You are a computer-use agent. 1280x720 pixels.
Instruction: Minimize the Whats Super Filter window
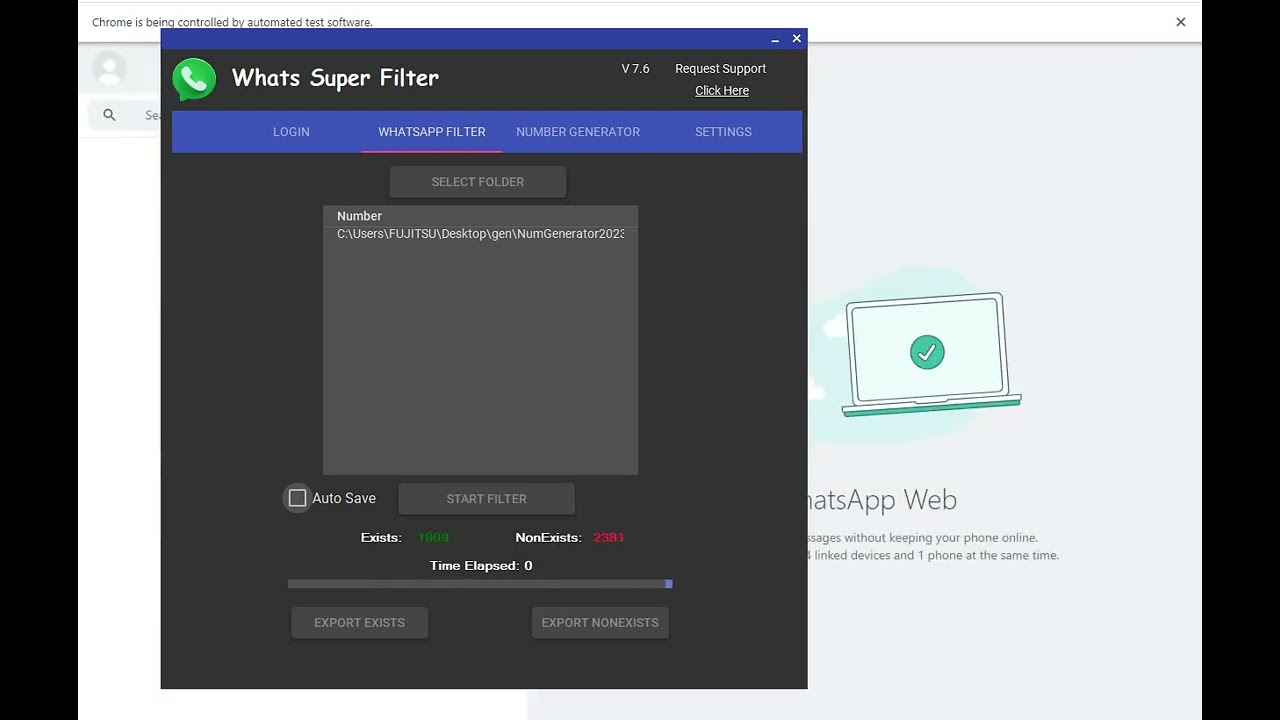click(x=775, y=39)
